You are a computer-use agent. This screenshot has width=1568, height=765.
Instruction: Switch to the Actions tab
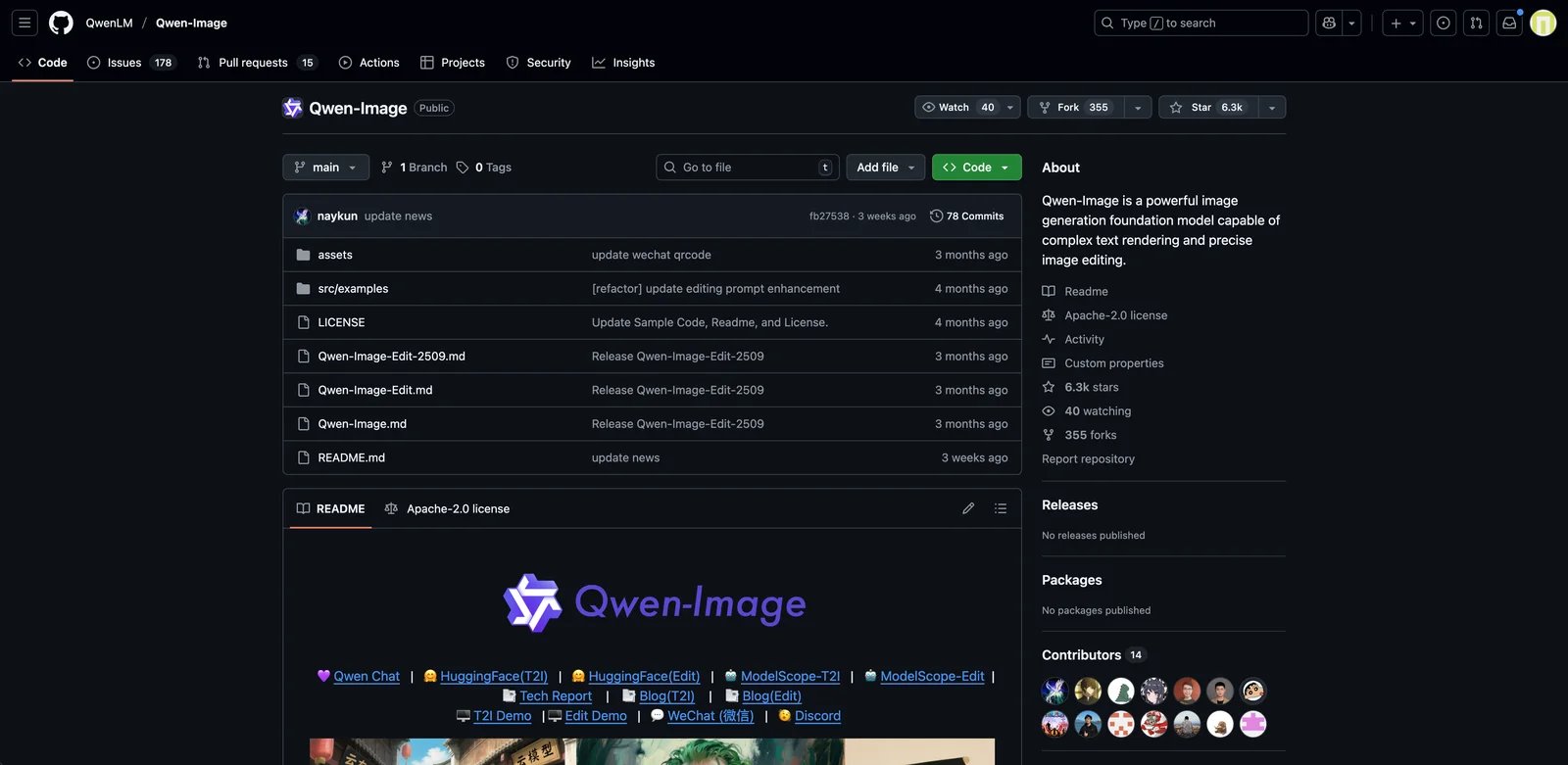tap(368, 63)
